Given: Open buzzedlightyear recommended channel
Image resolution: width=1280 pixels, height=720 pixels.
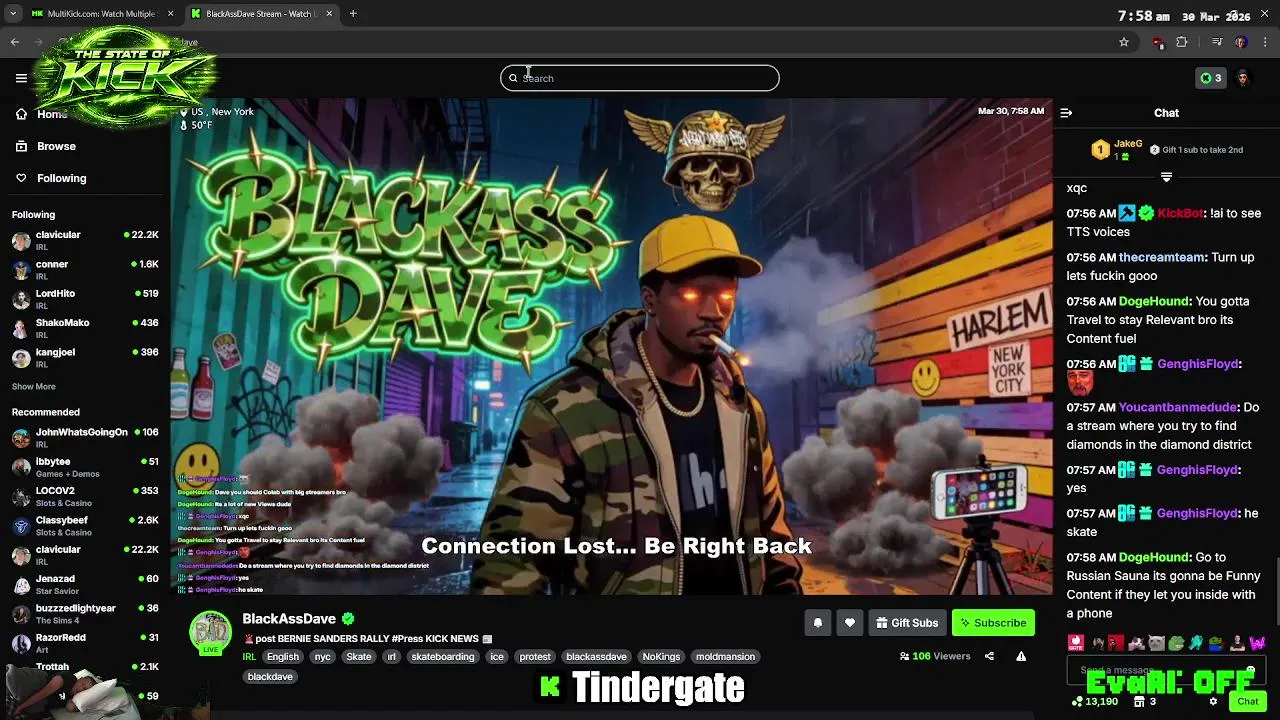Looking at the screenshot, I should point(85,613).
